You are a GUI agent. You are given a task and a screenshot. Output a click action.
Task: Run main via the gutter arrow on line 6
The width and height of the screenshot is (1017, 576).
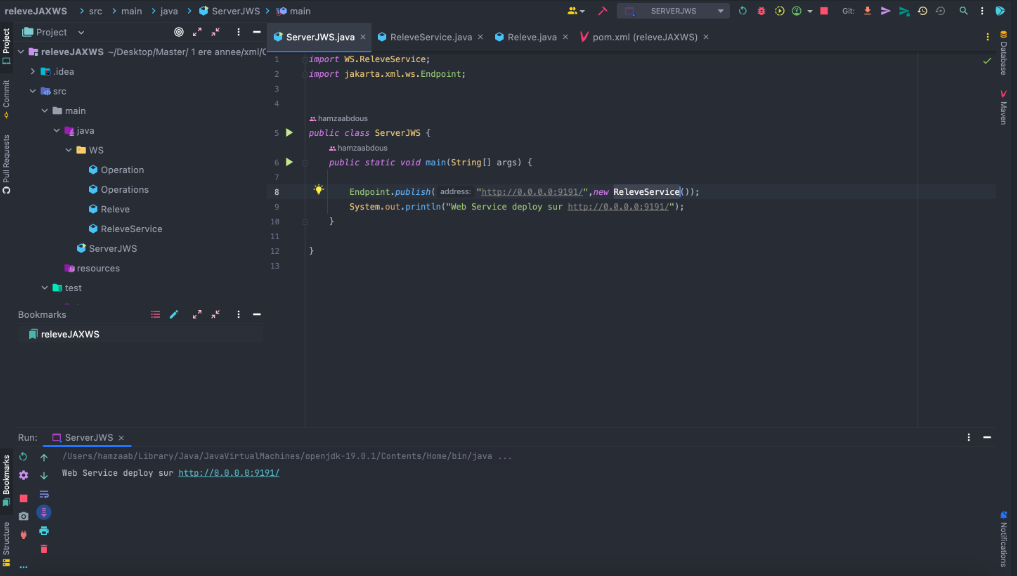[x=290, y=162]
